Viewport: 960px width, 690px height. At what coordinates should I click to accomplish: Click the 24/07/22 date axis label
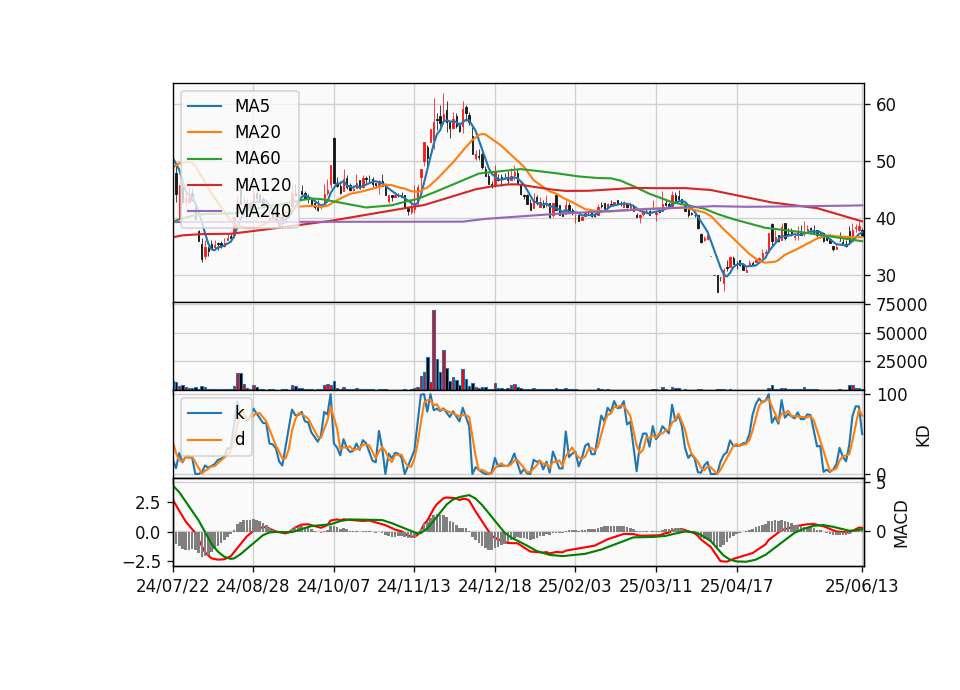click(x=173, y=586)
